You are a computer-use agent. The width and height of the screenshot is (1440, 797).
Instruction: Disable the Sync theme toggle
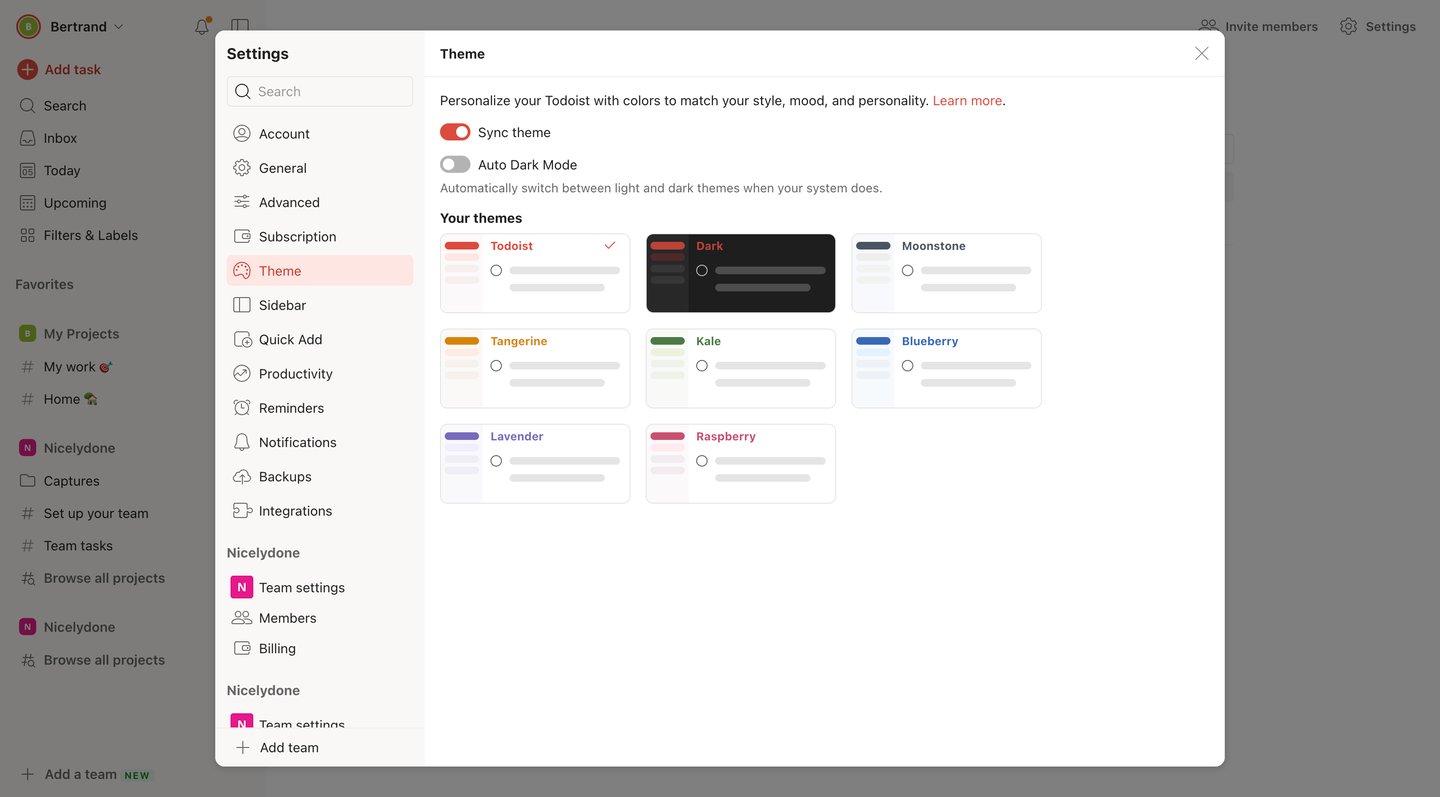tap(455, 131)
